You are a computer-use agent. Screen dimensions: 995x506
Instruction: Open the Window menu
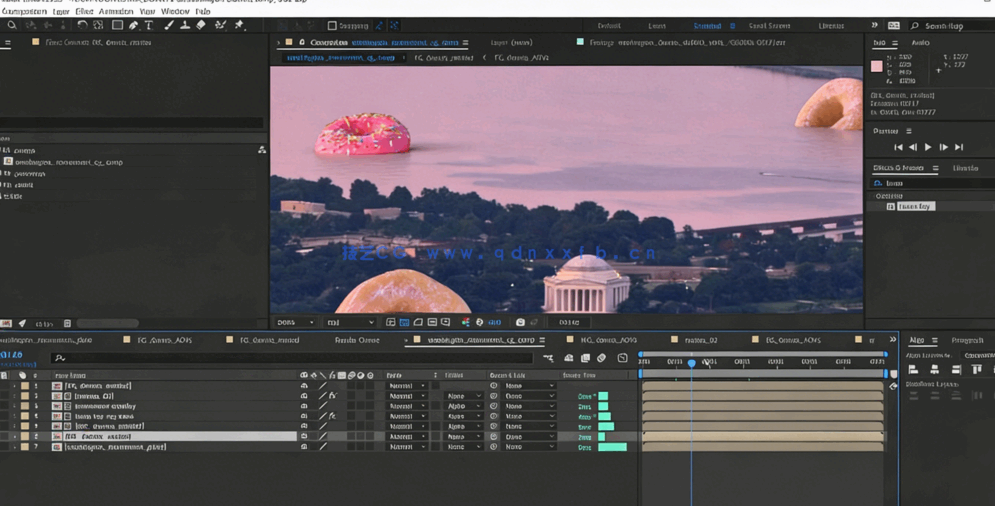coord(175,11)
